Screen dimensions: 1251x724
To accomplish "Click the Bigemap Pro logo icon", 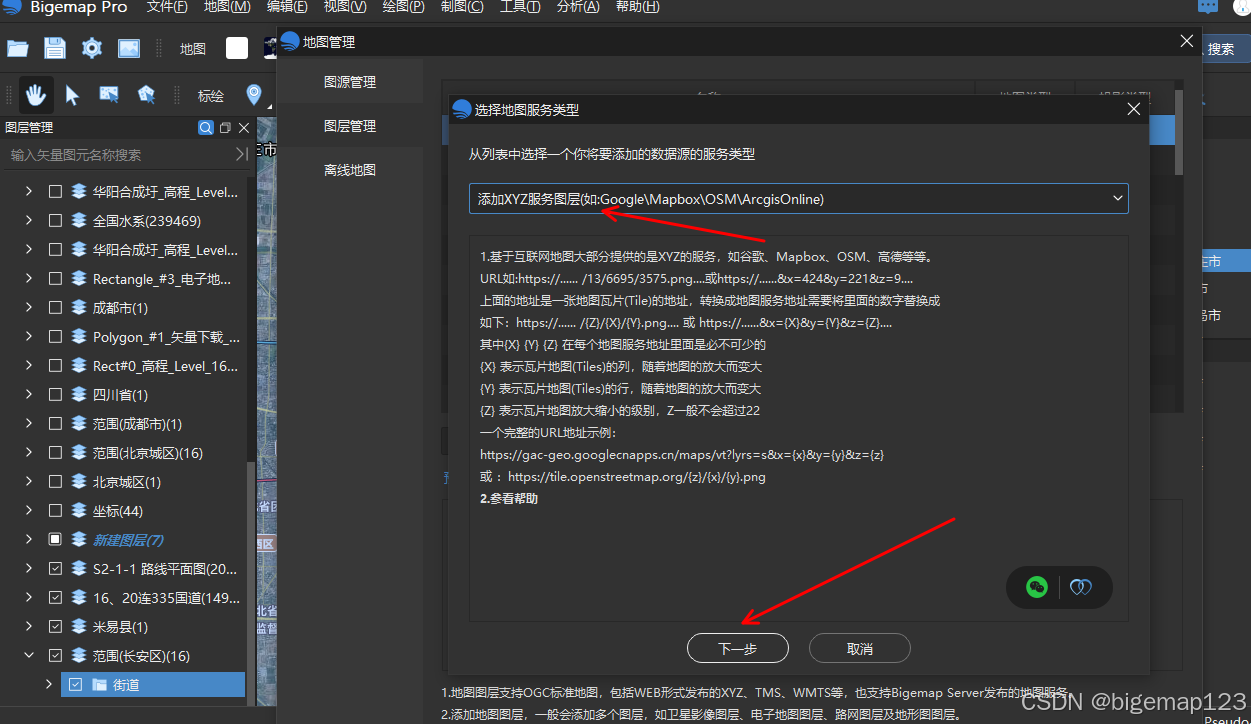I will tap(12, 7).
